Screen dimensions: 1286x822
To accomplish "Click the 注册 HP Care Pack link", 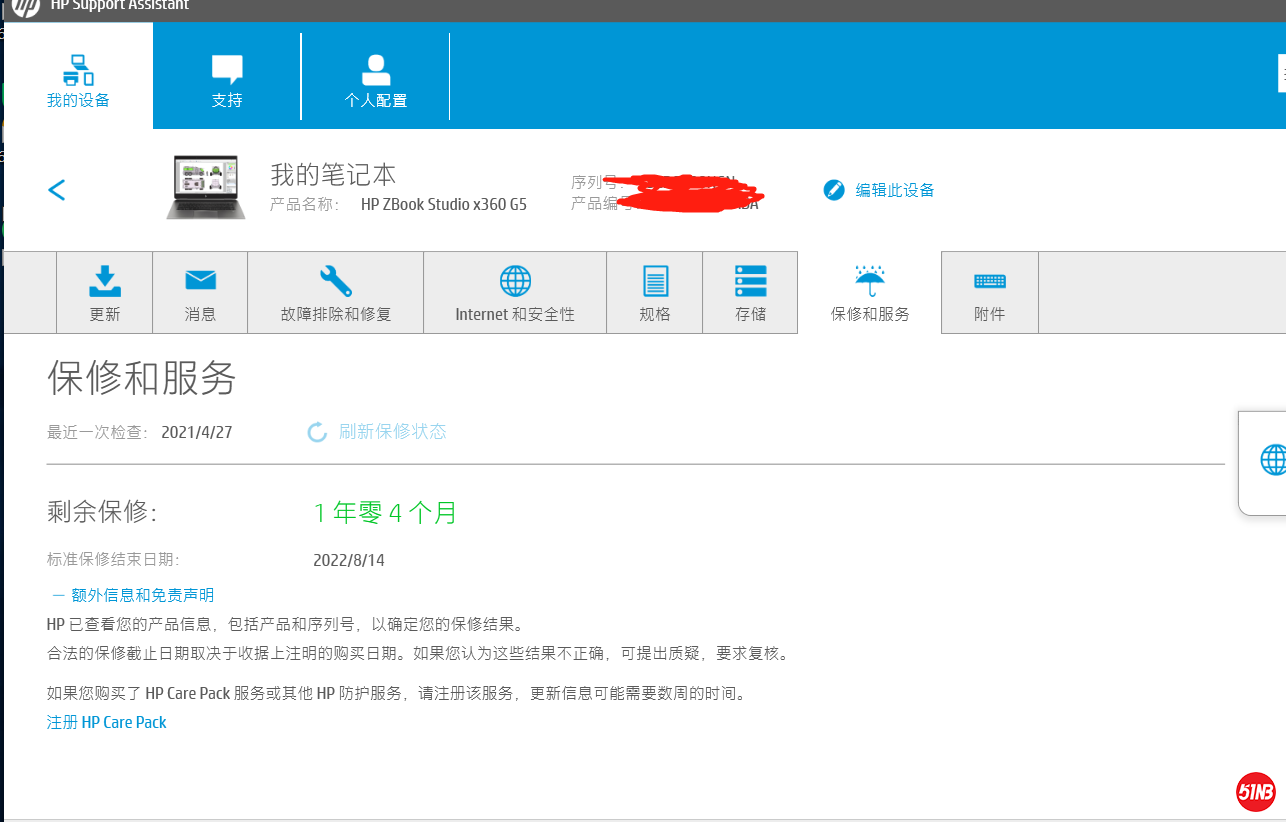I will point(107,722).
